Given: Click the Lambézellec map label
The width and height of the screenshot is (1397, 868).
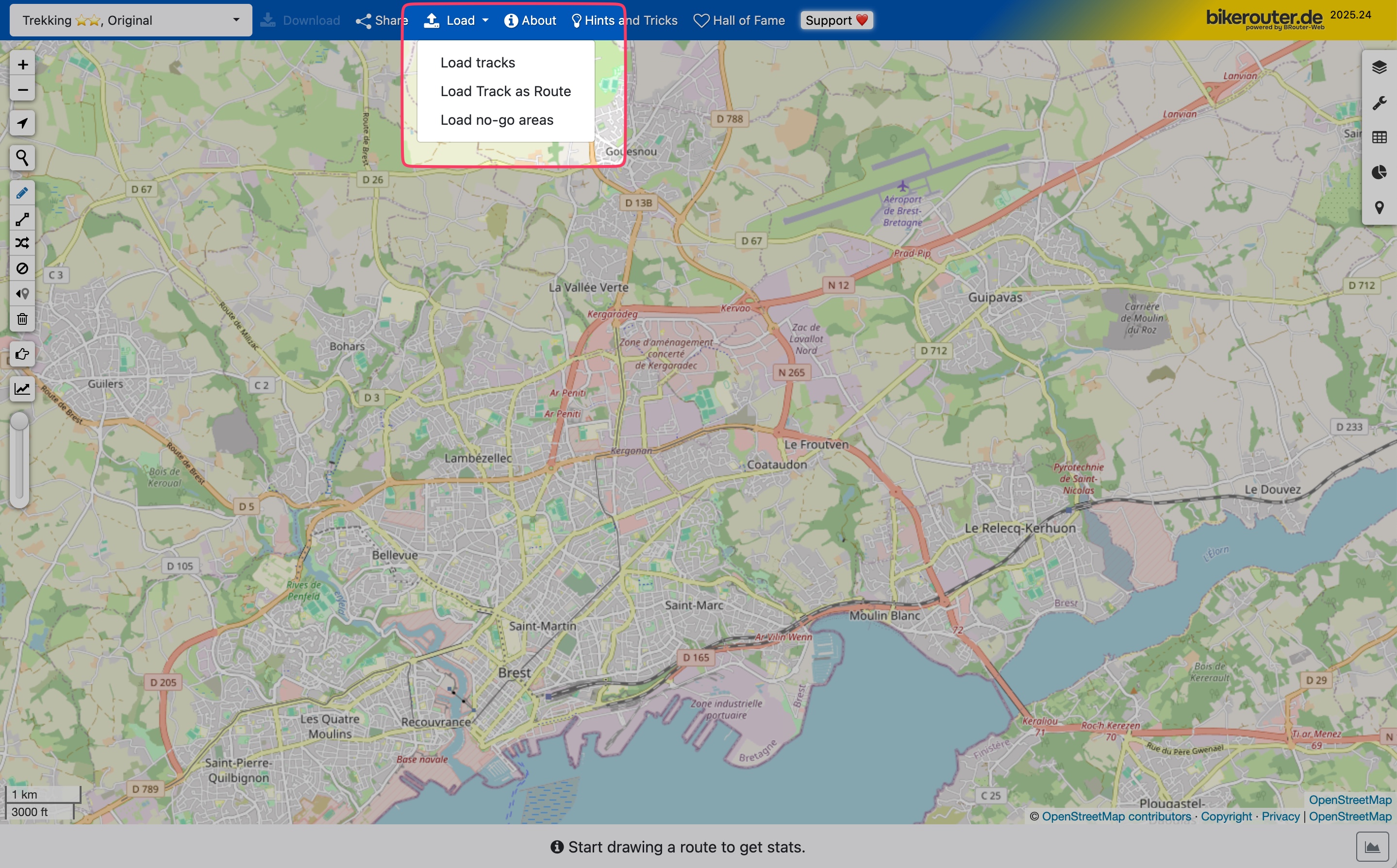Looking at the screenshot, I should click(478, 458).
